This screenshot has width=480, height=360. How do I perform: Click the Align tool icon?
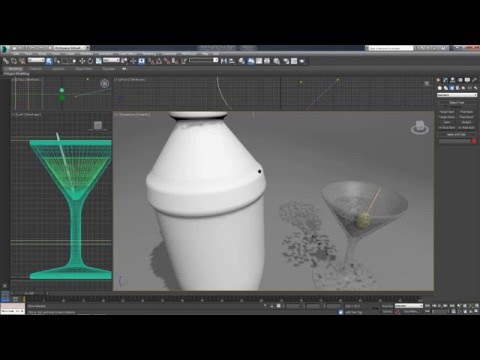(232, 61)
